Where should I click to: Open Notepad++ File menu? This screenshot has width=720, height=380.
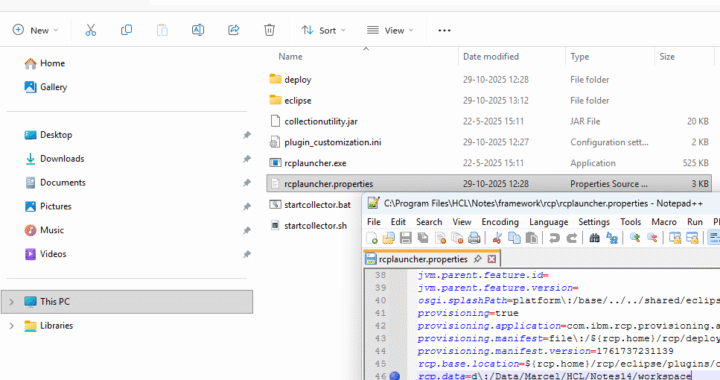pyautogui.click(x=374, y=222)
